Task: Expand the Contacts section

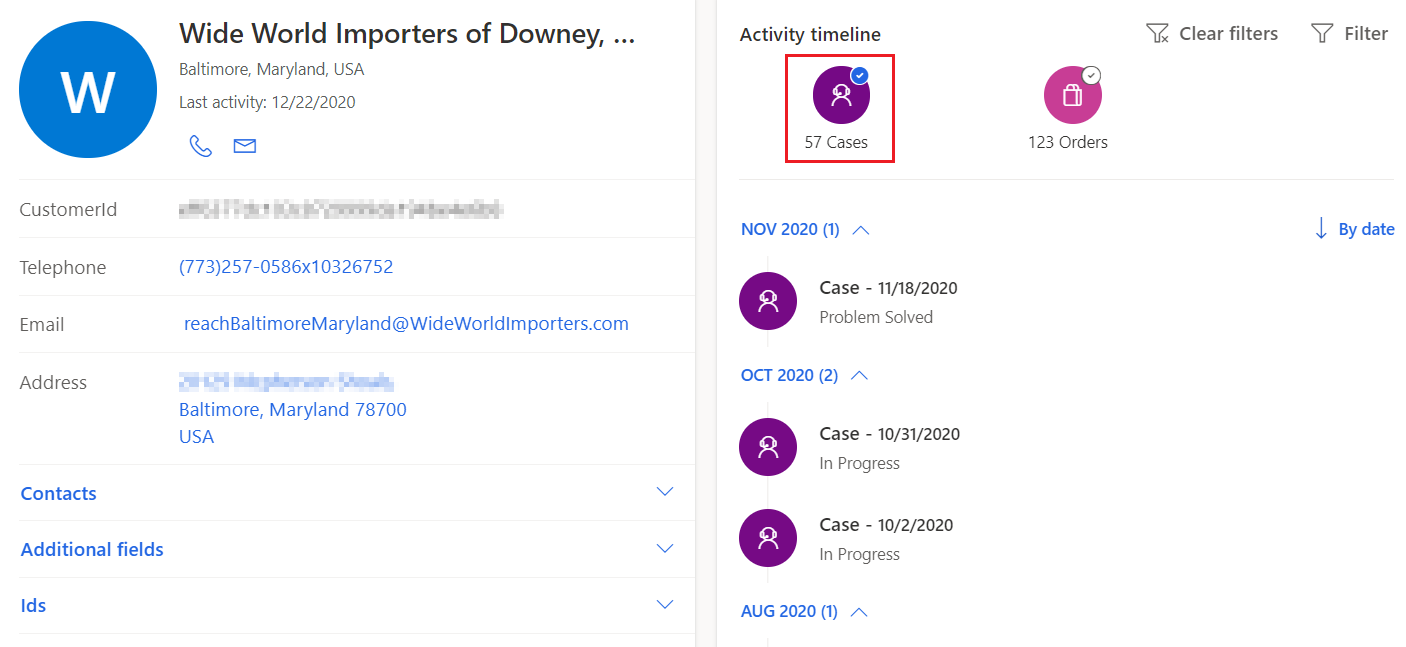Action: click(665, 492)
